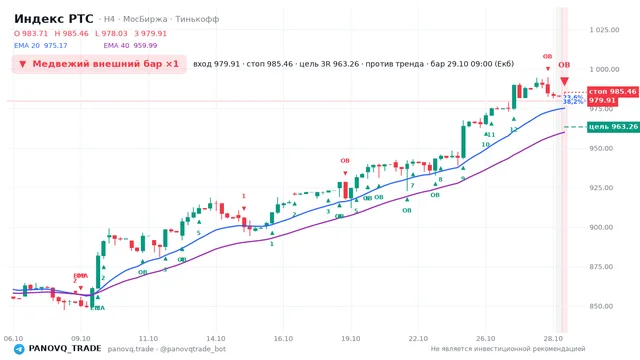The image size is (640, 360).
Task: Click the triangle in the bearish bar badge
Action: [23, 64]
